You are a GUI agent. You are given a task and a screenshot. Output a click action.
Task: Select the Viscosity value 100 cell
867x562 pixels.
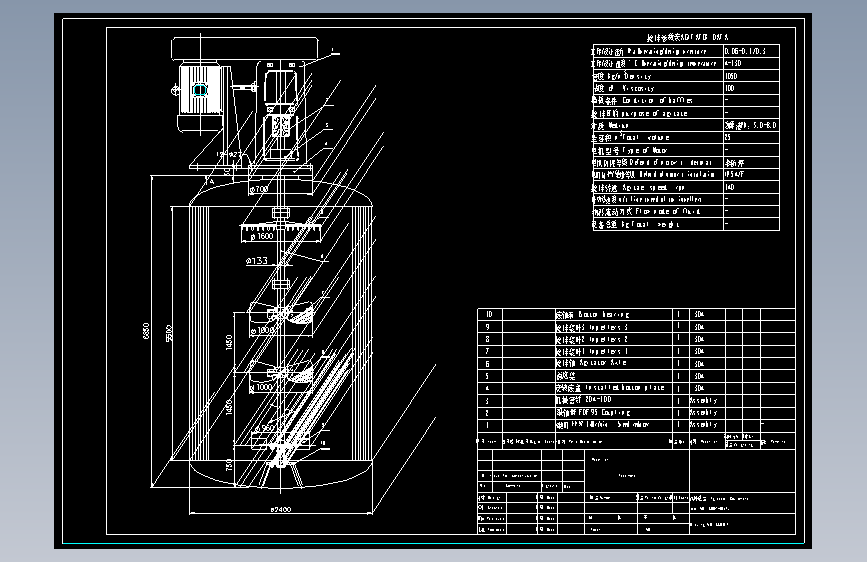coord(751,88)
